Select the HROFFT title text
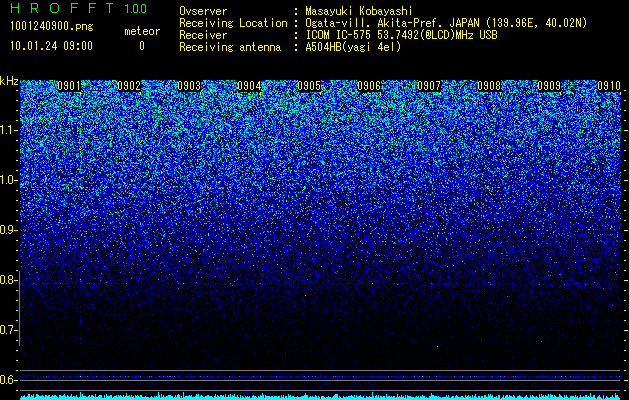 62,8
